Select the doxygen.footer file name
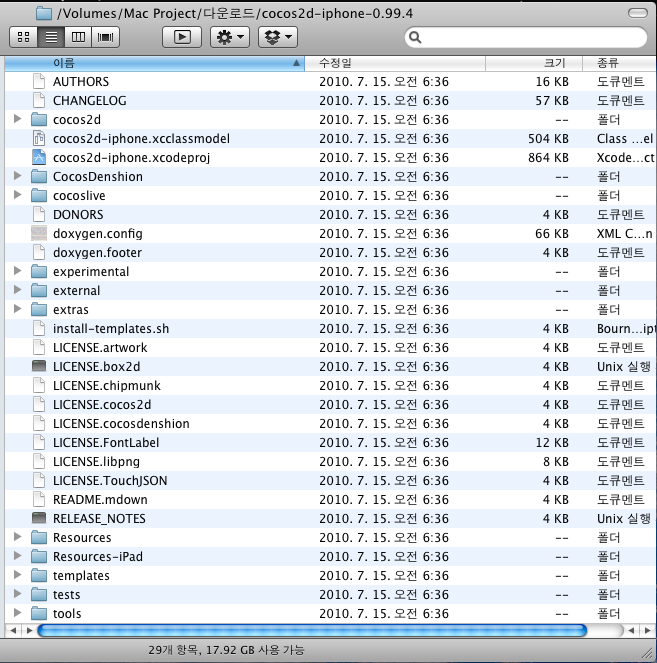Screen dimensions: 657x663 pos(97,252)
